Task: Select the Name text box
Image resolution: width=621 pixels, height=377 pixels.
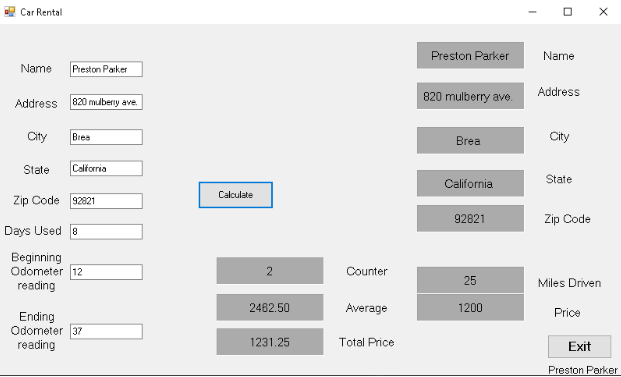Action: [x=106, y=69]
